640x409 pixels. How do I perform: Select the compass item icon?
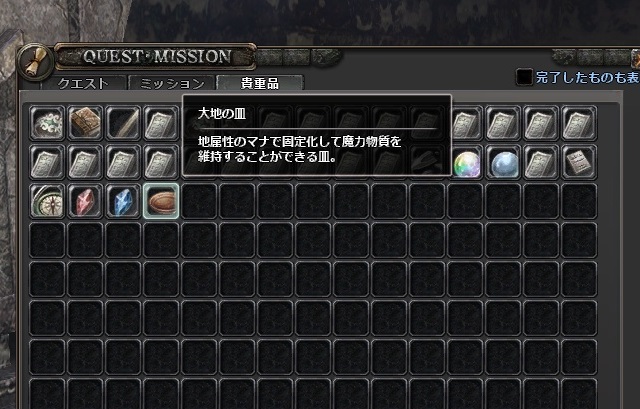47,201
